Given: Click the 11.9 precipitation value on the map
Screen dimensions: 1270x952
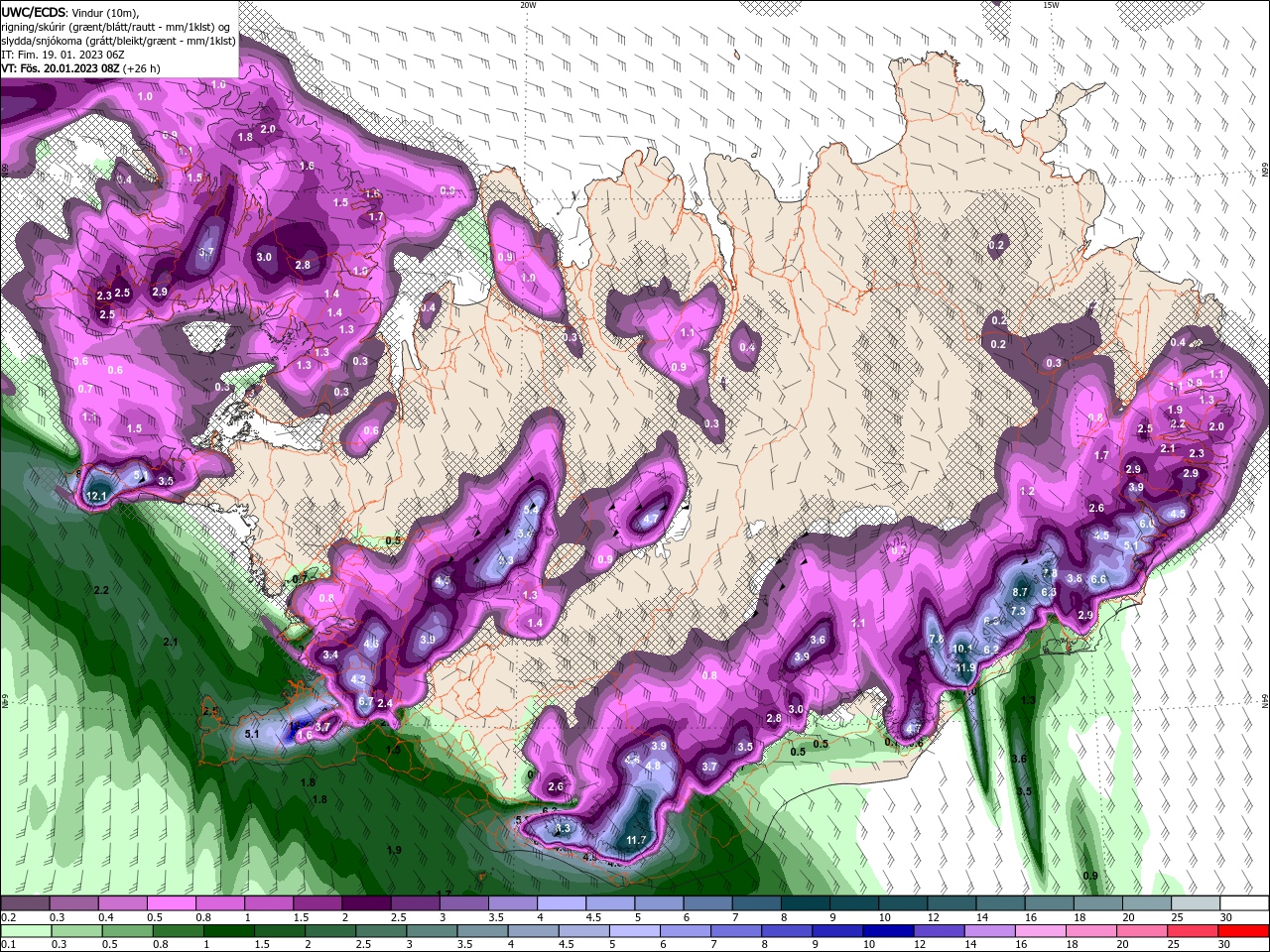Looking at the screenshot, I should click(964, 668).
